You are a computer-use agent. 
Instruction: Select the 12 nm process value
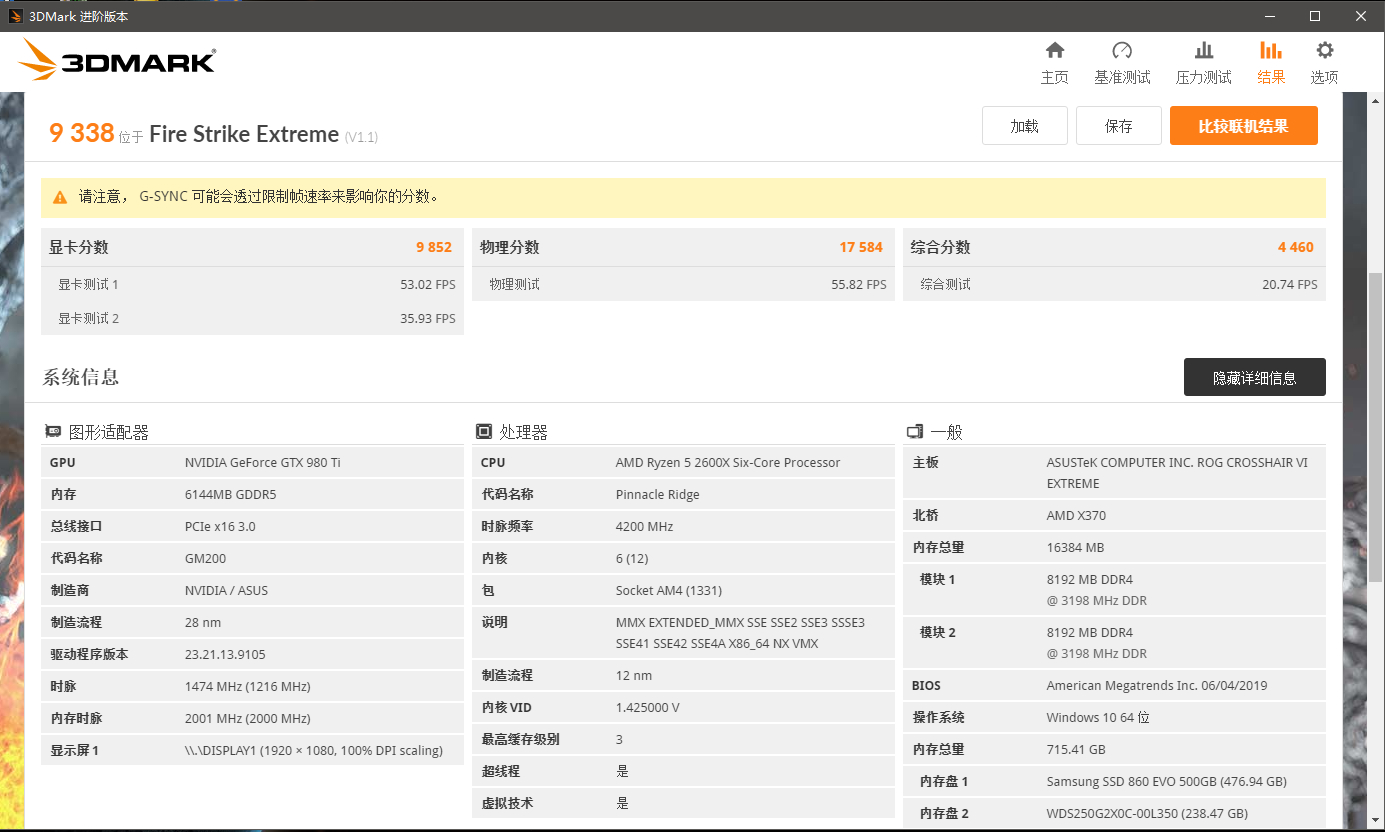(634, 675)
